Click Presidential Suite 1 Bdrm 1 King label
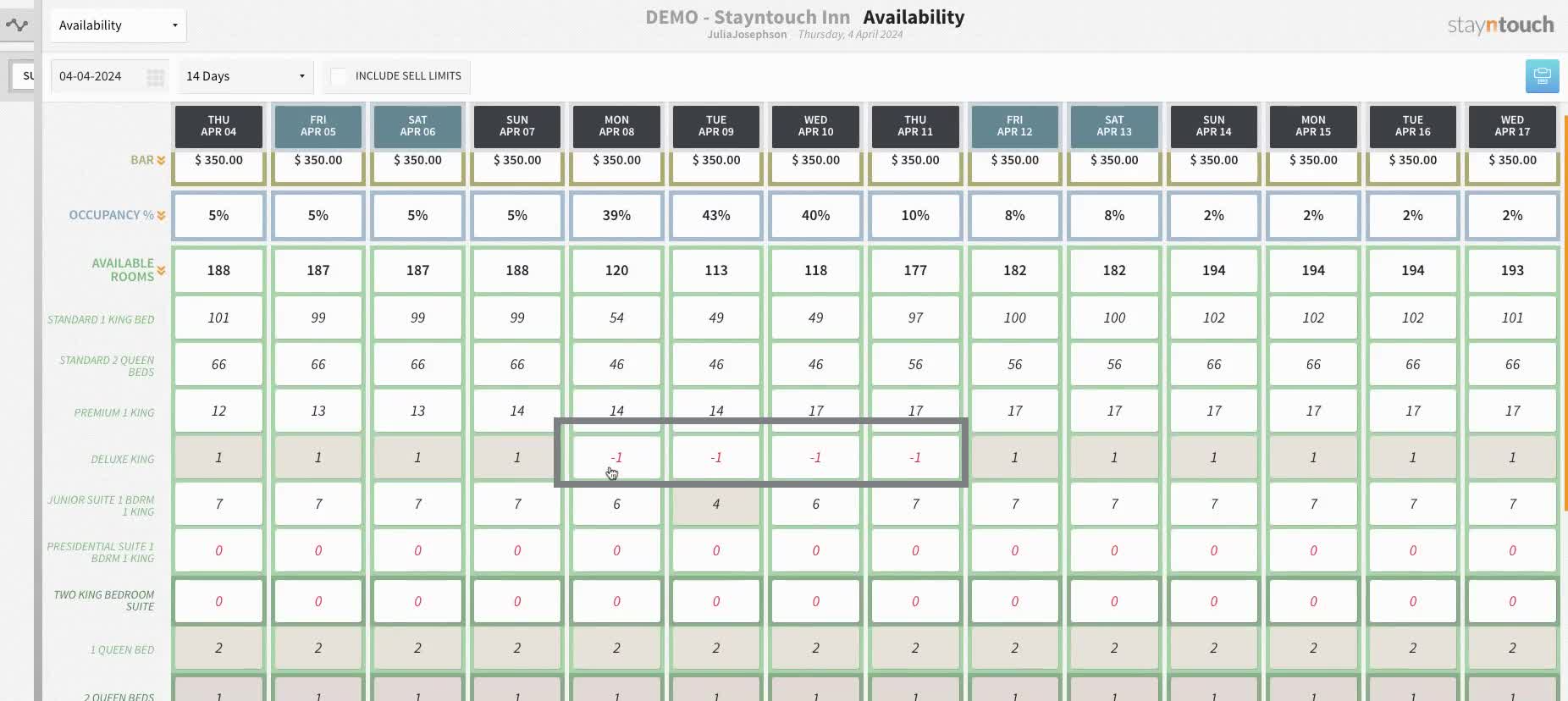1568x701 pixels. (x=101, y=552)
